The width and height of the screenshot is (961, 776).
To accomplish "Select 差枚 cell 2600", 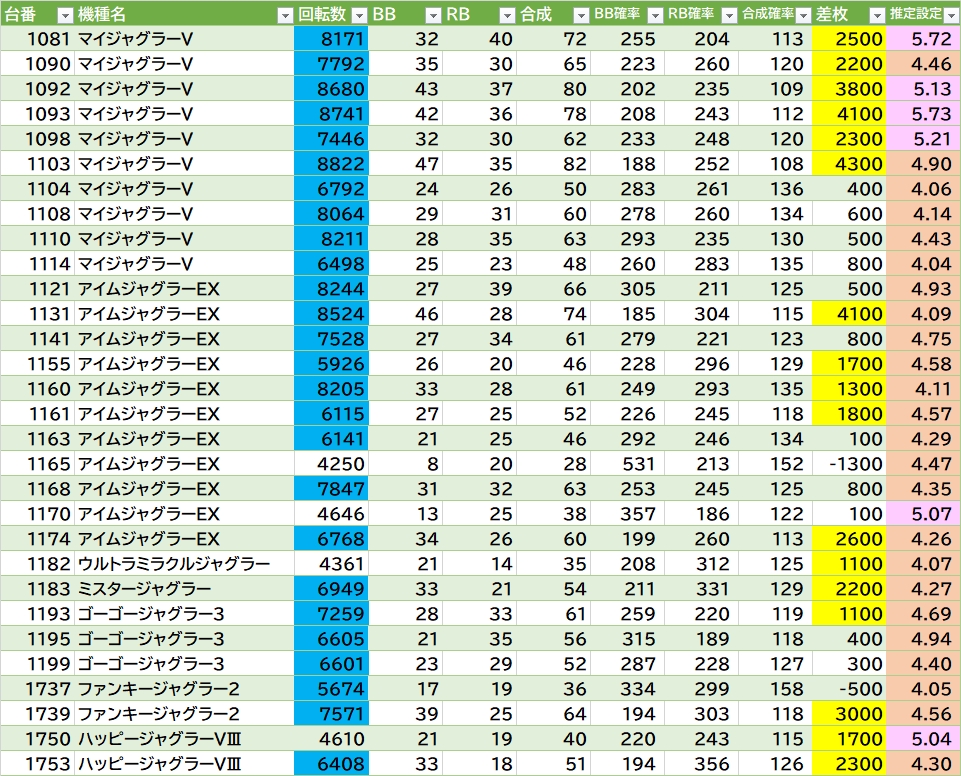I will (x=849, y=539).
